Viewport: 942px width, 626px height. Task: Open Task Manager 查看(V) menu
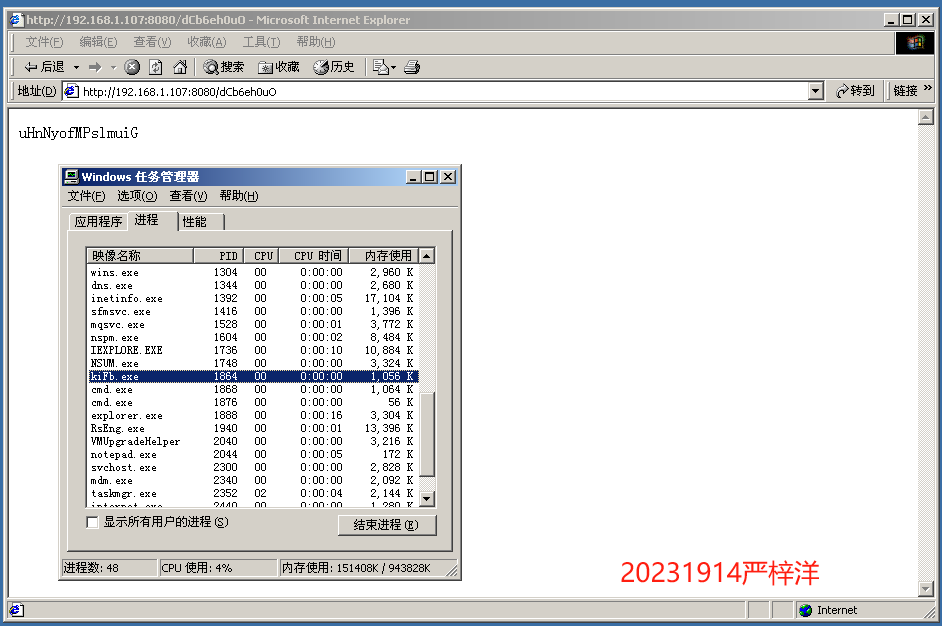coord(188,196)
